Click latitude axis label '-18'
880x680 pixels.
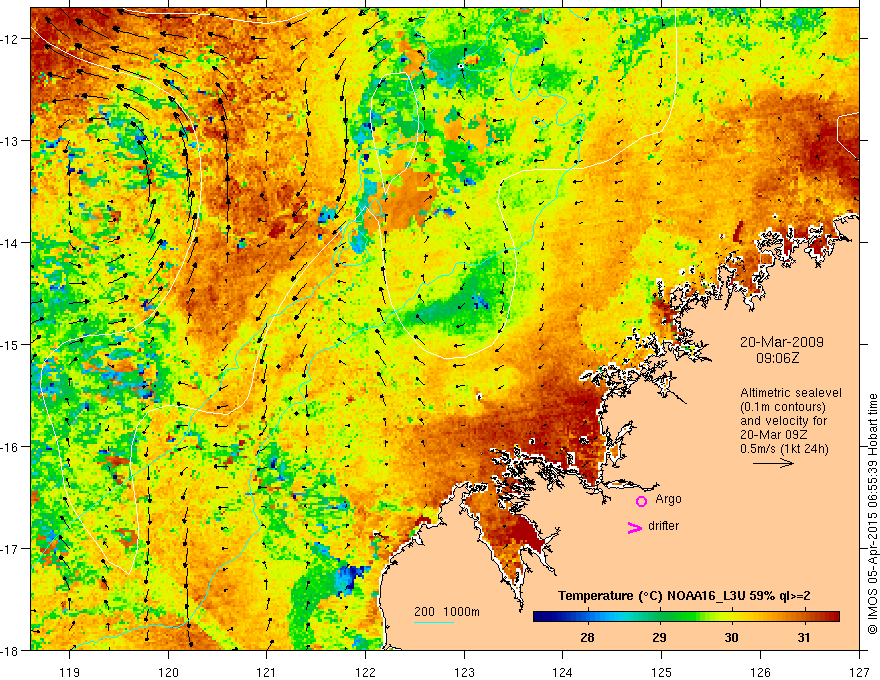[x=11, y=650]
